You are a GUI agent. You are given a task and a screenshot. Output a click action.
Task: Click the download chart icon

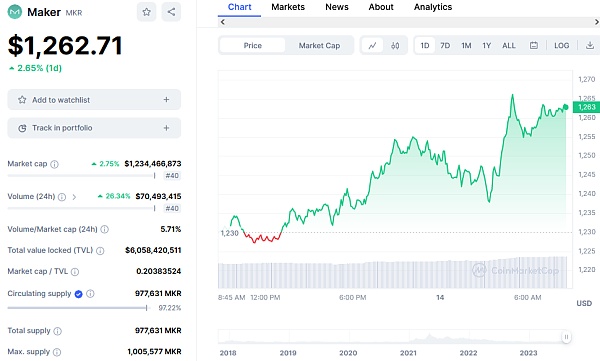590,46
